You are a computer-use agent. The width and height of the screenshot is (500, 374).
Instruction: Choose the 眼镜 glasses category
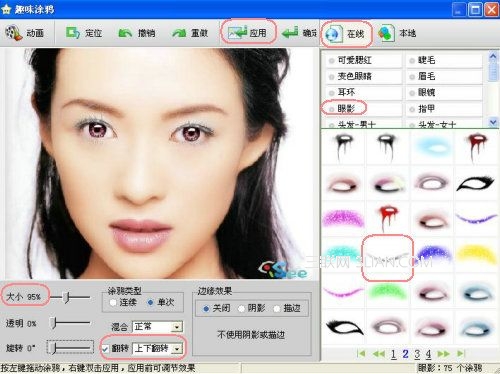[x=444, y=92]
